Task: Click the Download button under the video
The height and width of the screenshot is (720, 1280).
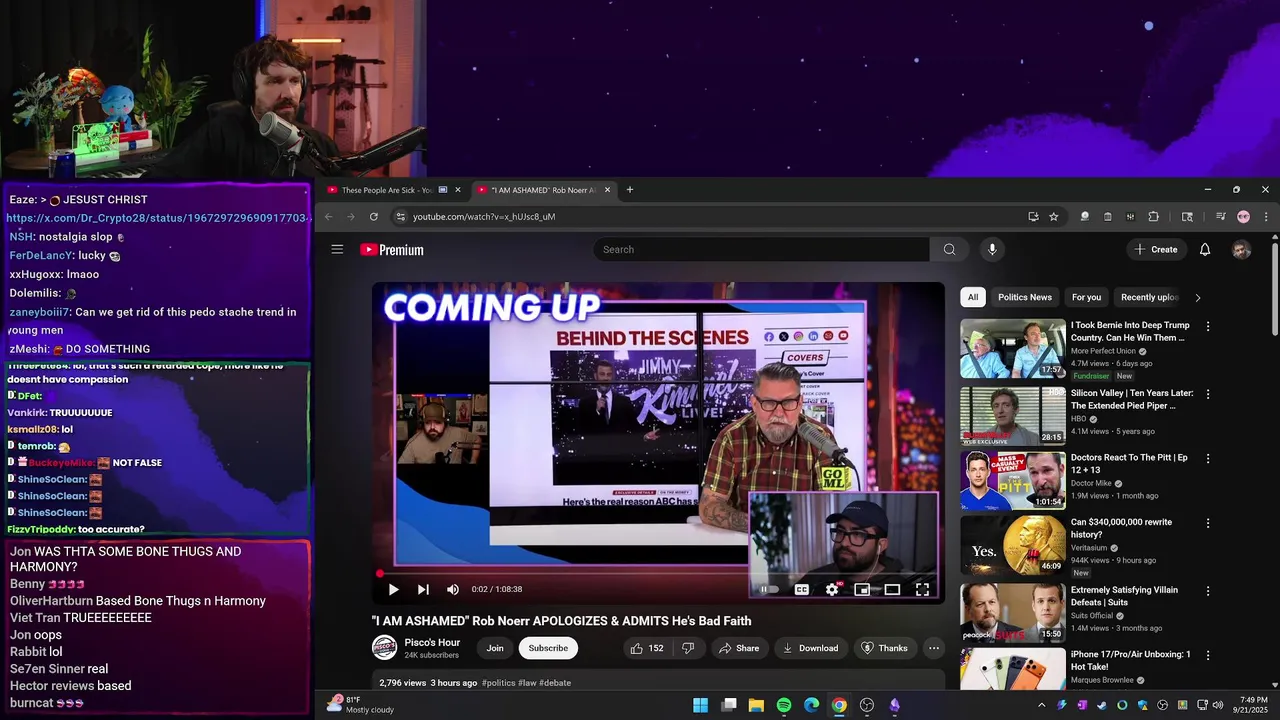Action: pos(811,648)
